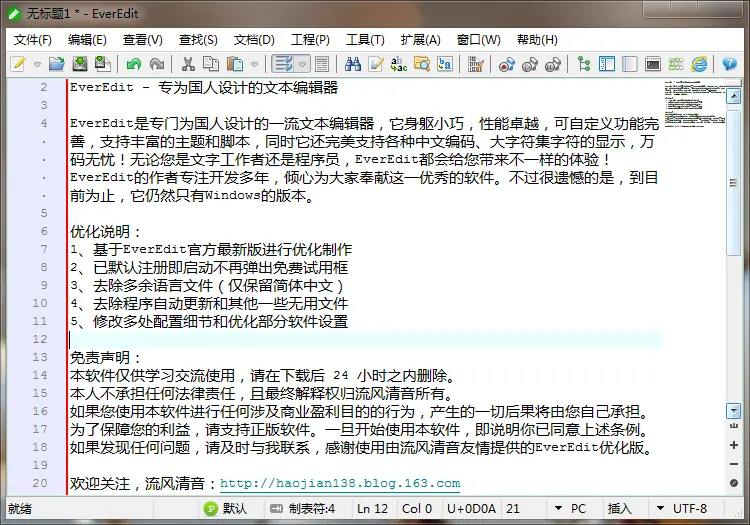This screenshot has height=525, width=750.
Task: Click 制表符:4 tab setting in status bar
Action: pyautogui.click(x=302, y=509)
